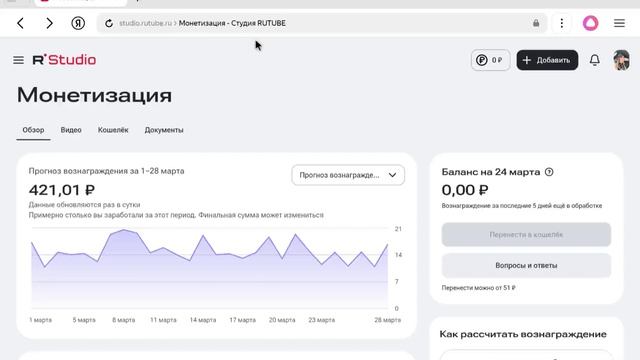Screen dimensions: 640x360
Task: Click the balance help question mark icon
Action: pyautogui.click(x=549, y=172)
